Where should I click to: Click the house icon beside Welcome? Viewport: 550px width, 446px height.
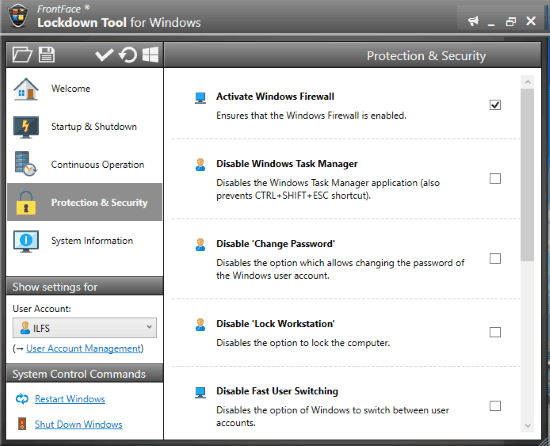pyautogui.click(x=26, y=89)
